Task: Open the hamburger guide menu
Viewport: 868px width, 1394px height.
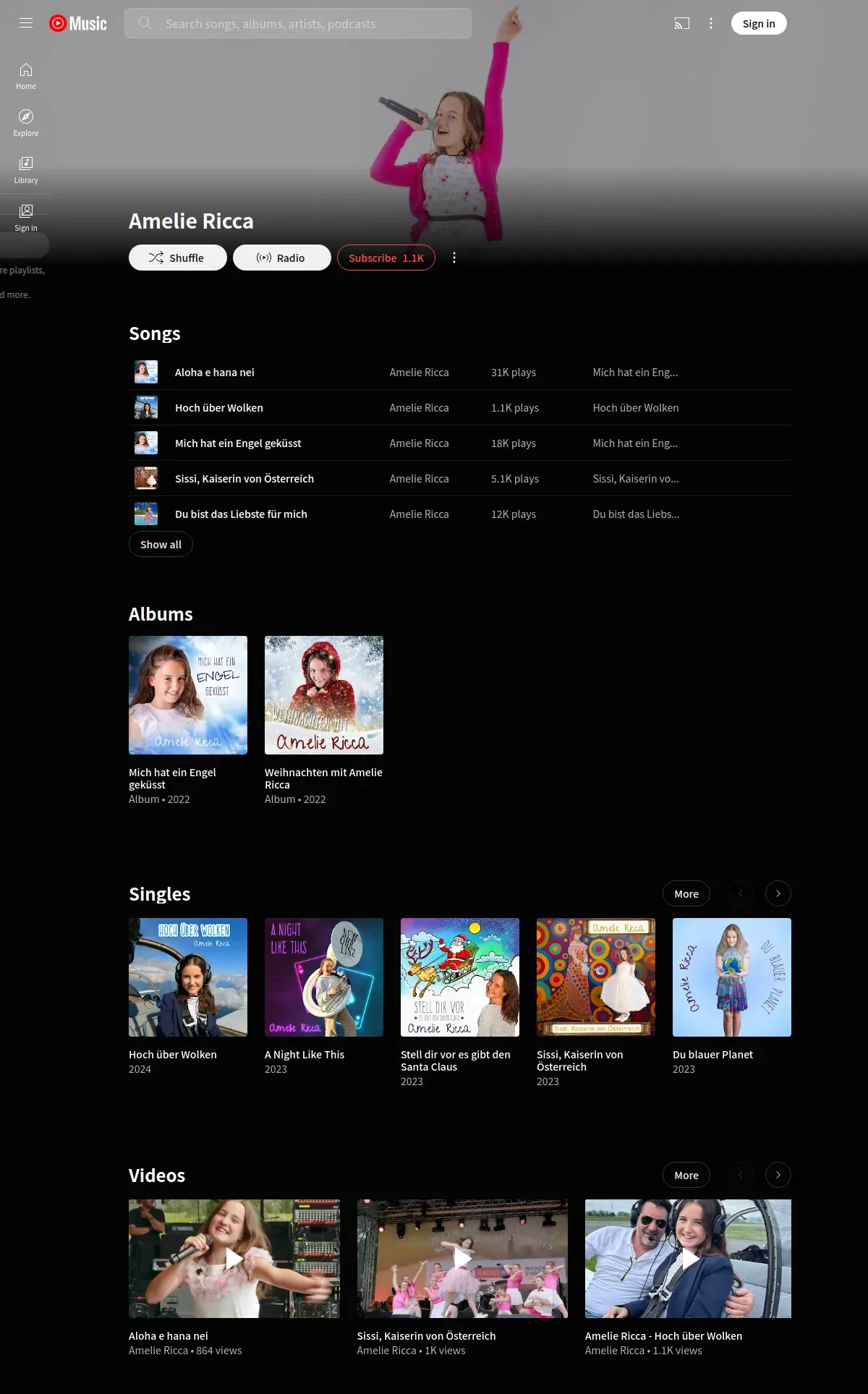Action: tap(26, 23)
